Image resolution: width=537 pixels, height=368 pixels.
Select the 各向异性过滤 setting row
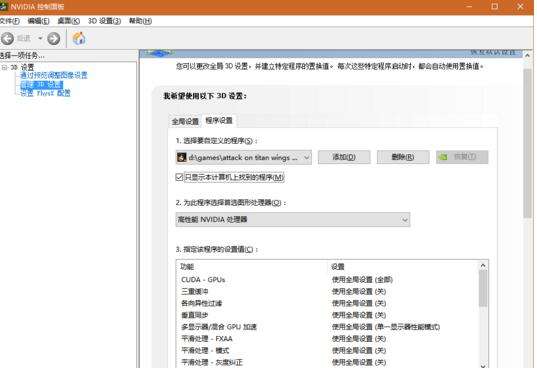(x=327, y=303)
